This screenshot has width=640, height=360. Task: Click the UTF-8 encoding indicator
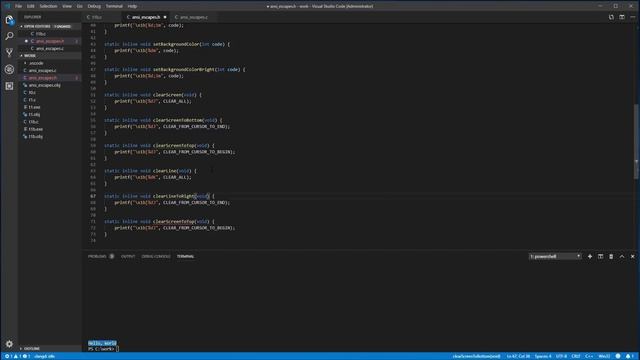tap(561, 356)
